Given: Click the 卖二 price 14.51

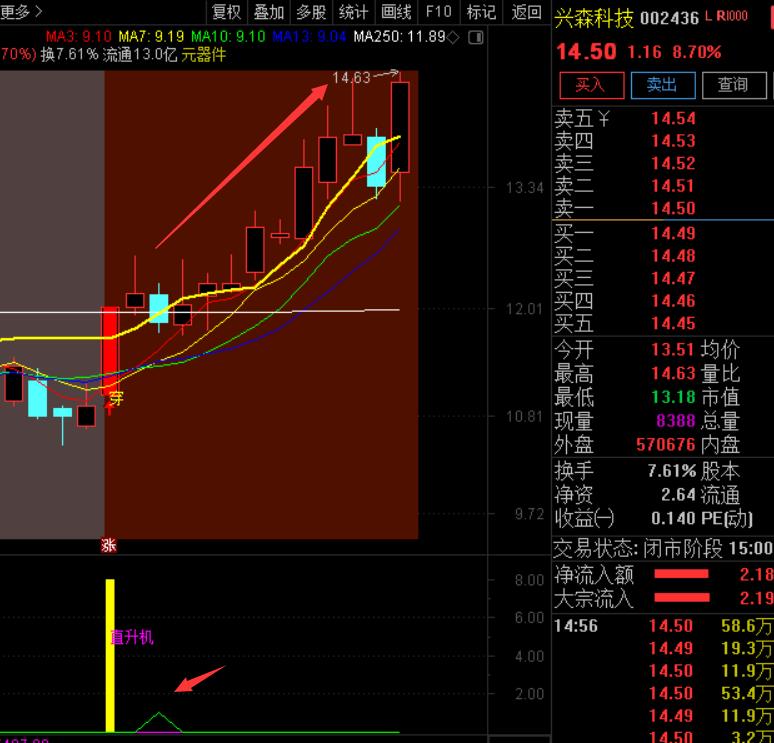Looking at the screenshot, I should click(673, 186).
